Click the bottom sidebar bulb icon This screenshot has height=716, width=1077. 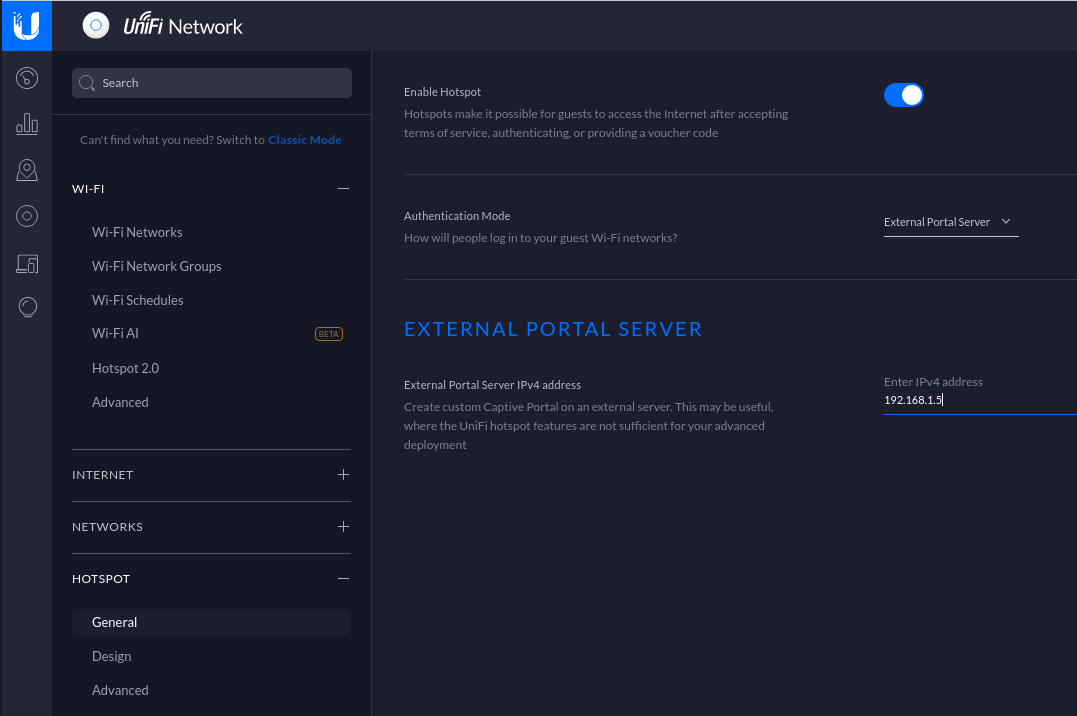(26, 307)
